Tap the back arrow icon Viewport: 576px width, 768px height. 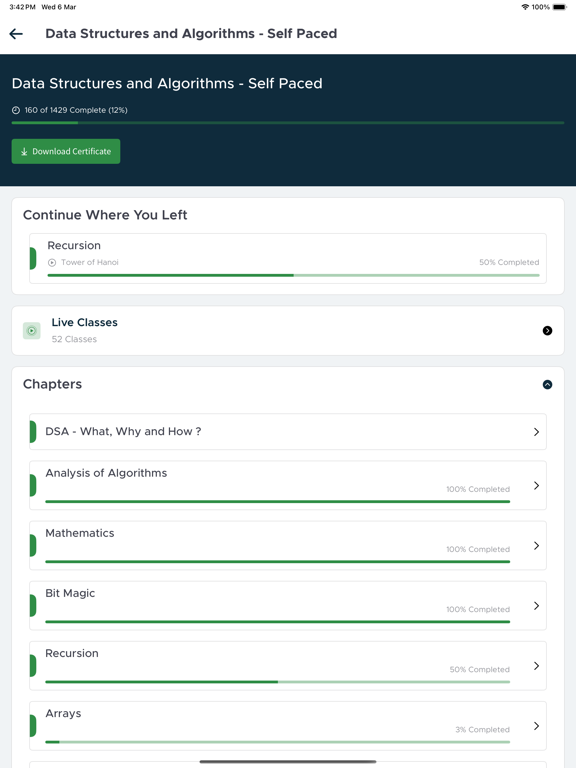tap(16, 34)
